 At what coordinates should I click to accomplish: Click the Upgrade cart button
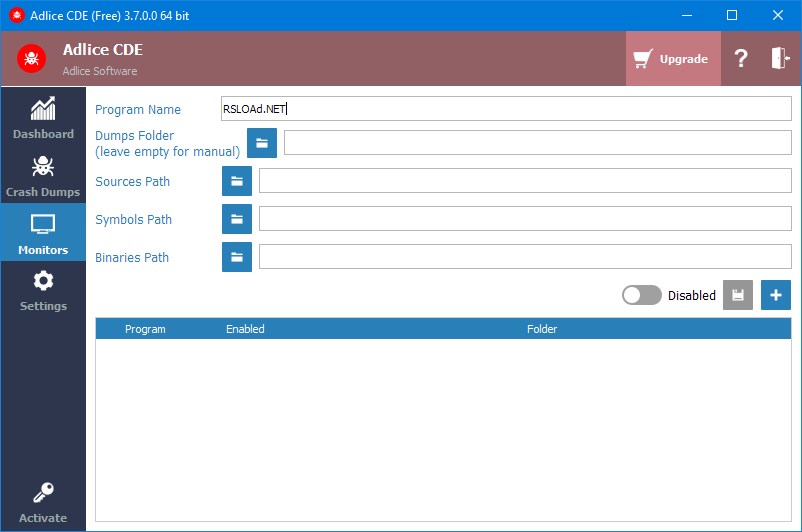tap(673, 59)
